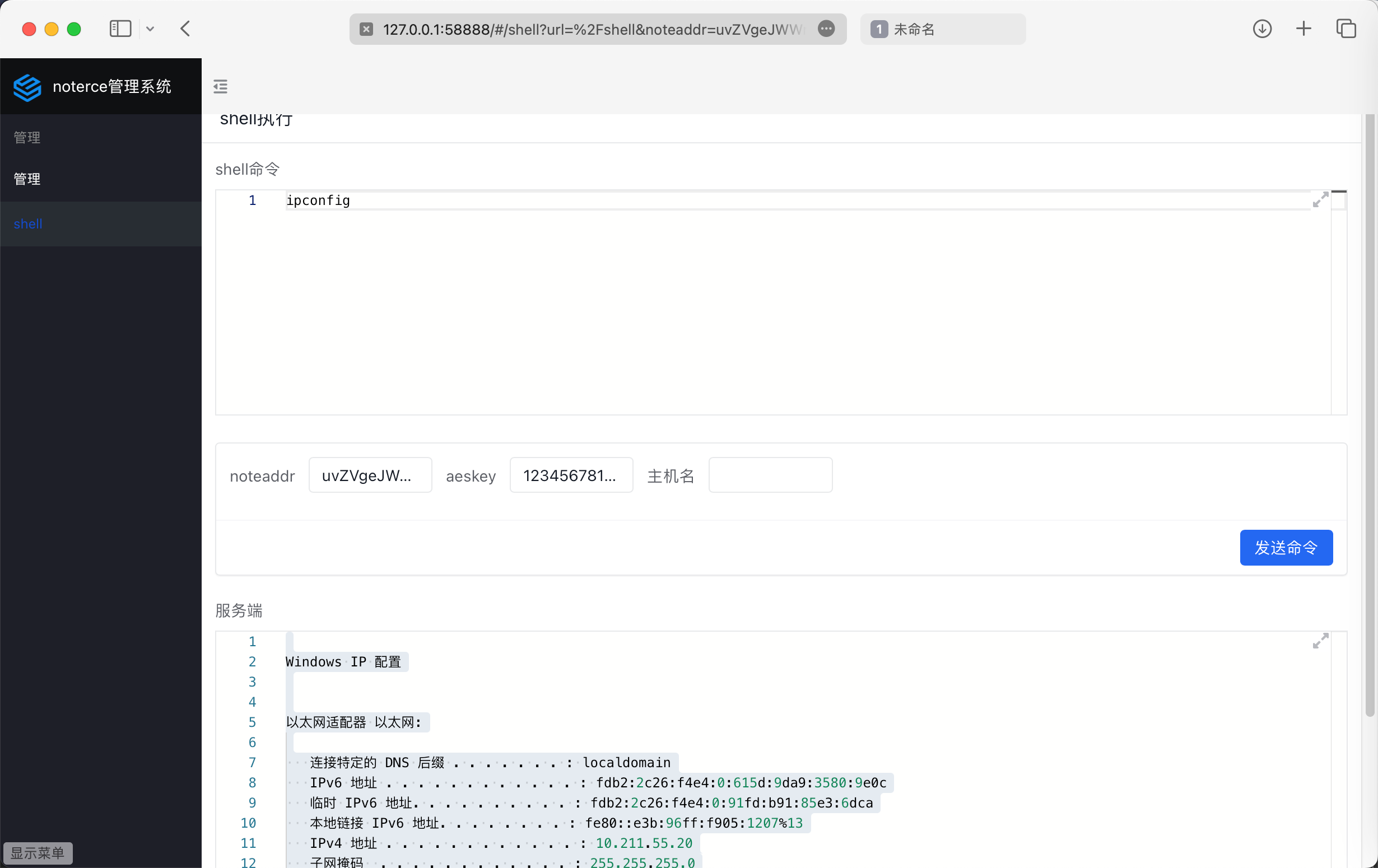The image size is (1378, 868).
Task: Open the browser downloads icon
Action: click(x=1262, y=29)
